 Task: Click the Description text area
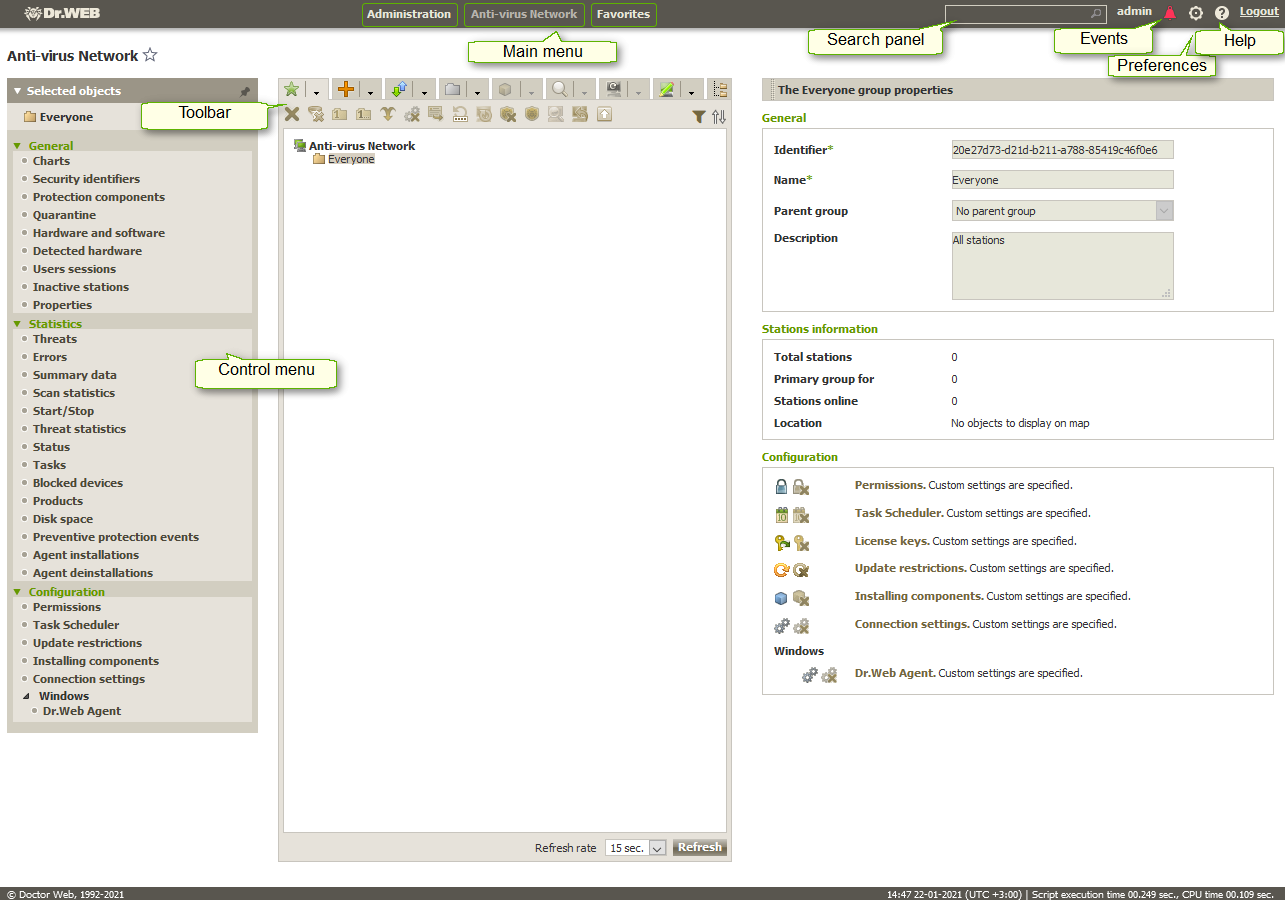(1063, 266)
